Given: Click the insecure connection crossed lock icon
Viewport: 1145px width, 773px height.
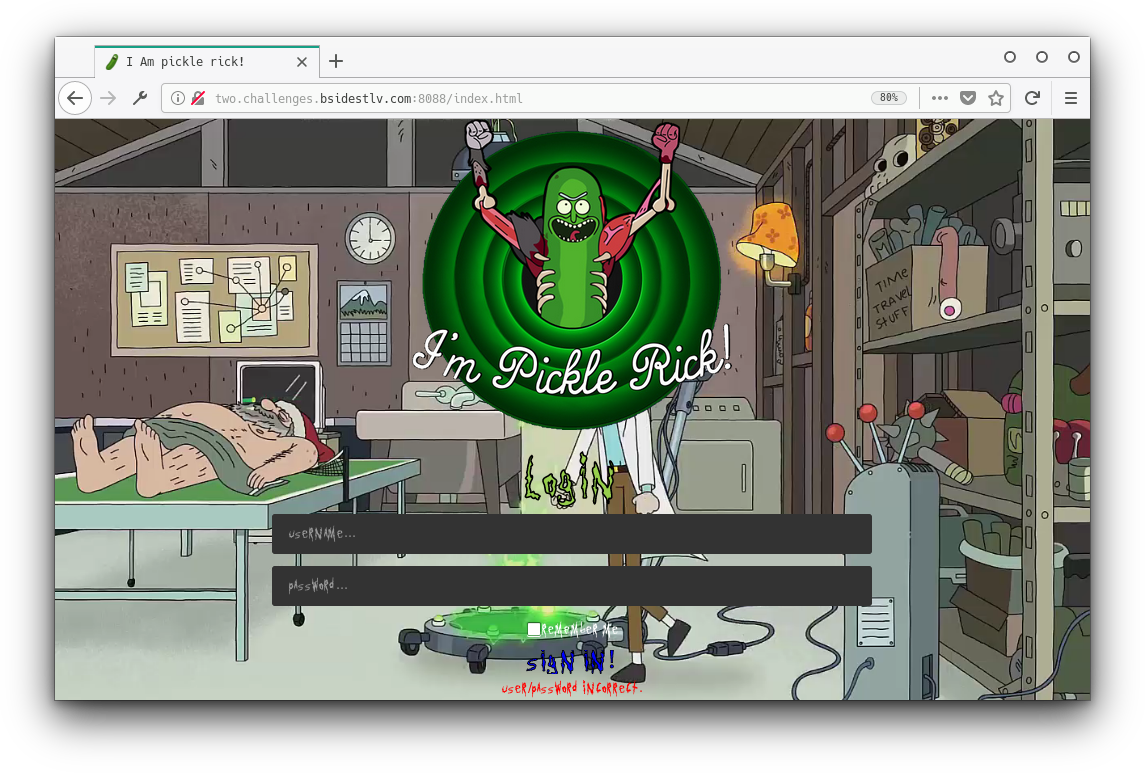Looking at the screenshot, I should tap(198, 98).
